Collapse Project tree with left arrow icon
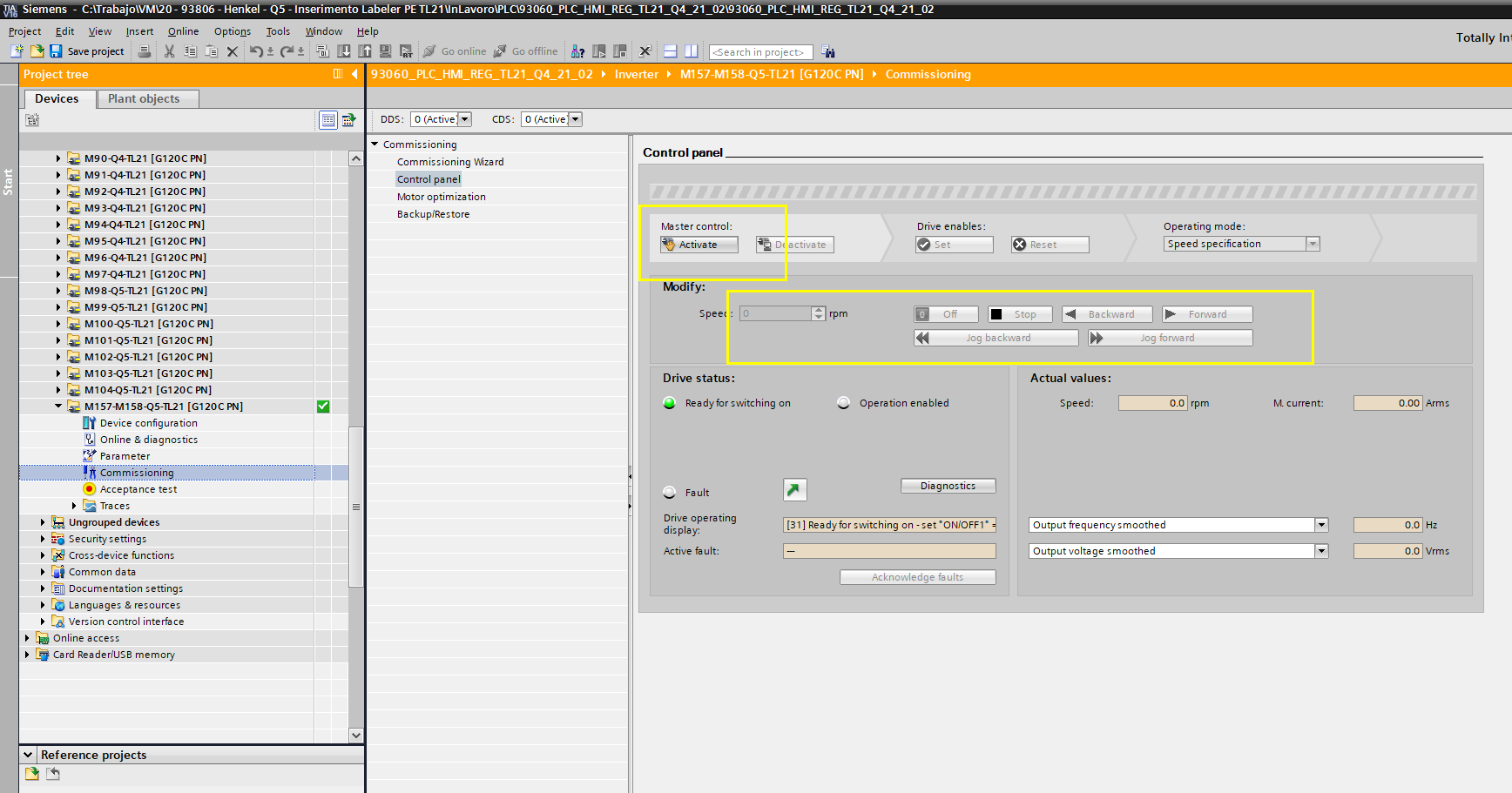 pos(354,75)
